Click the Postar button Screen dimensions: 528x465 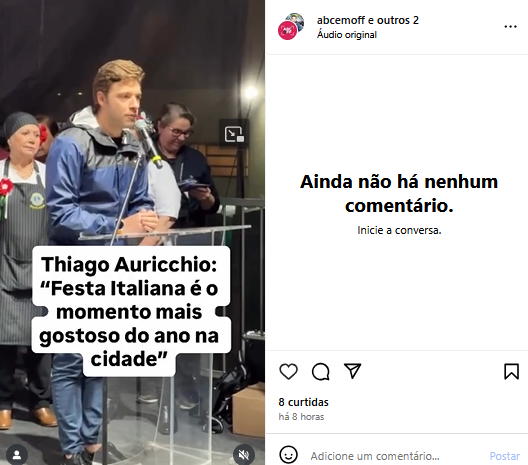(x=504, y=456)
